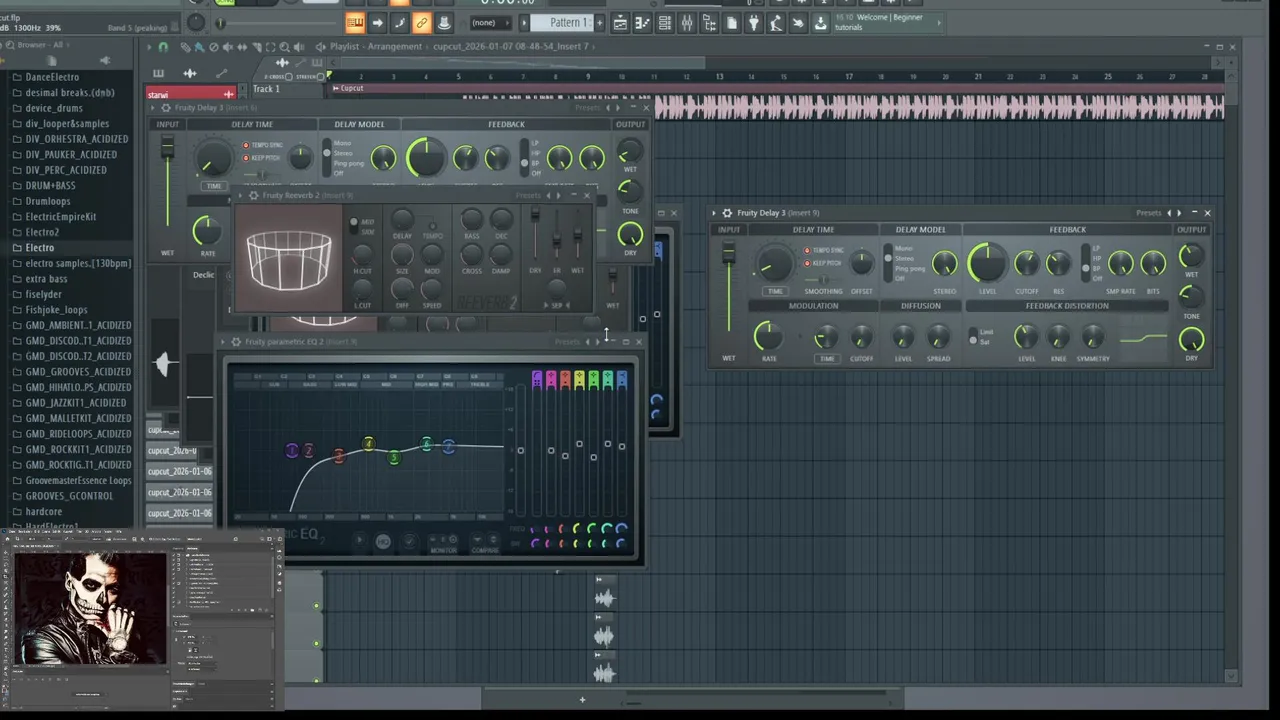Open Presets menu of Fruity Reeverb 2
1280x720 pixels.
pyautogui.click(x=527, y=196)
